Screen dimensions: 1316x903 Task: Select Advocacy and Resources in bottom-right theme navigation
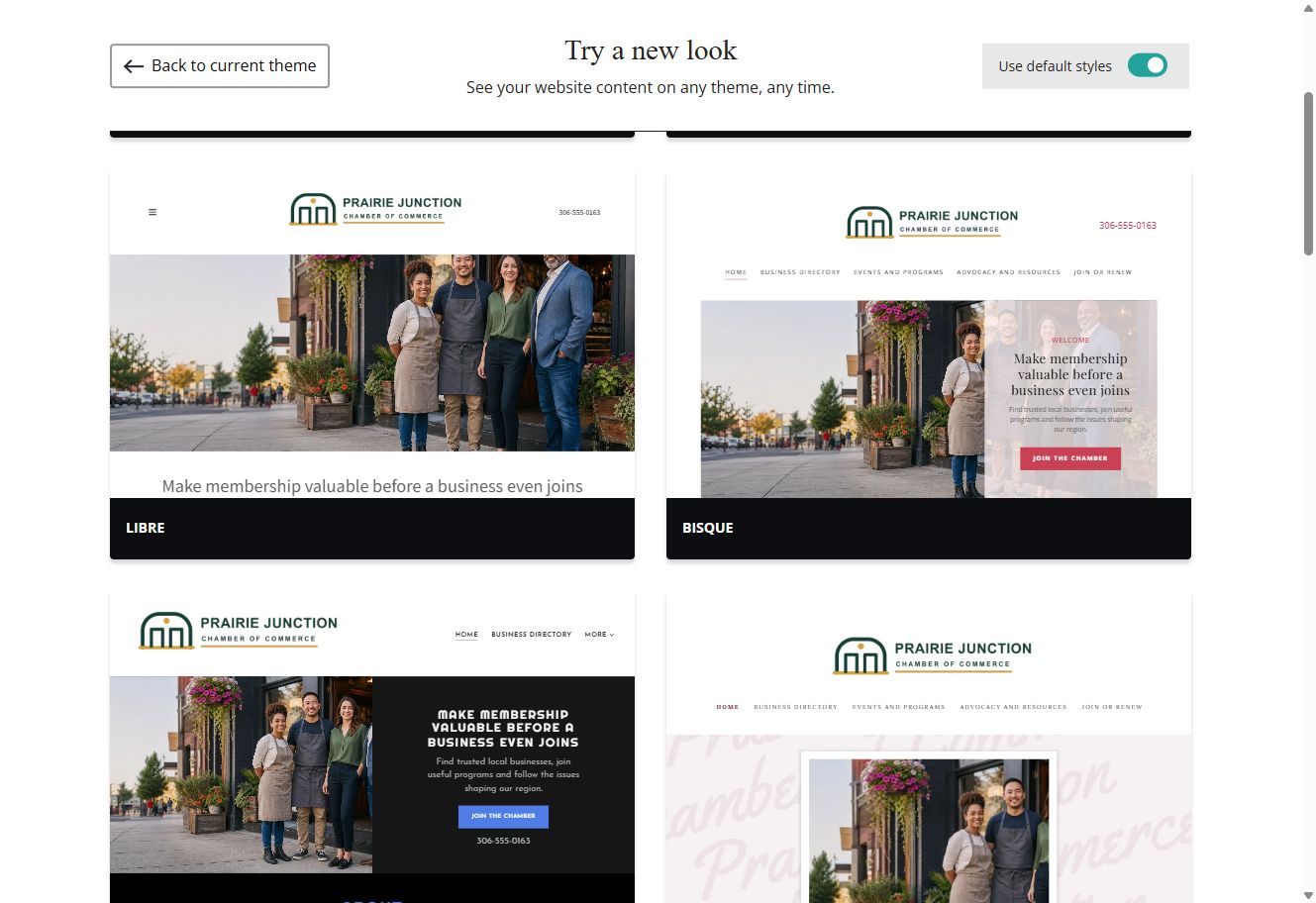pos(1013,707)
